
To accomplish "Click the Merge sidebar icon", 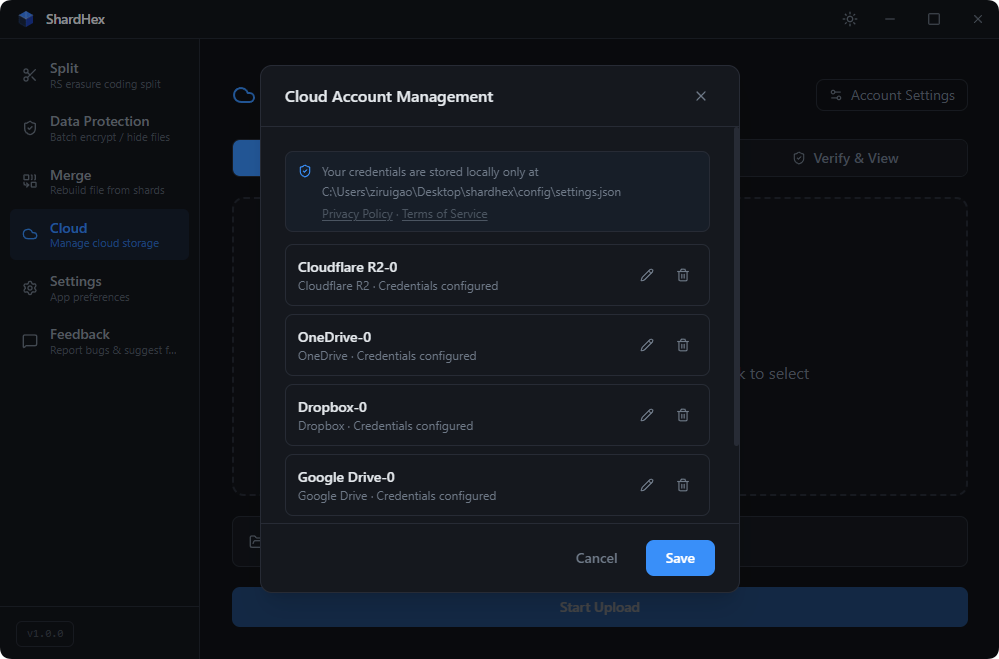I will pos(29,182).
